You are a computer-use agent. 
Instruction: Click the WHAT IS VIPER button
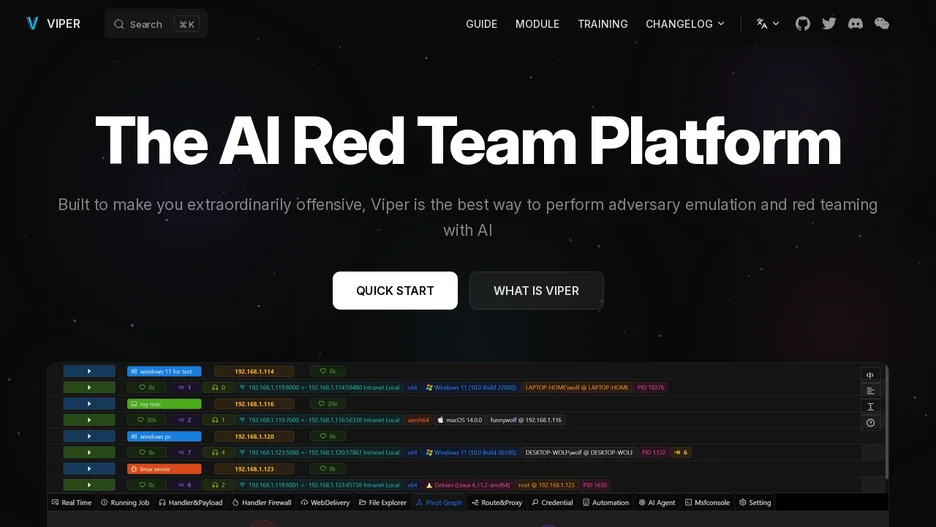[536, 291]
